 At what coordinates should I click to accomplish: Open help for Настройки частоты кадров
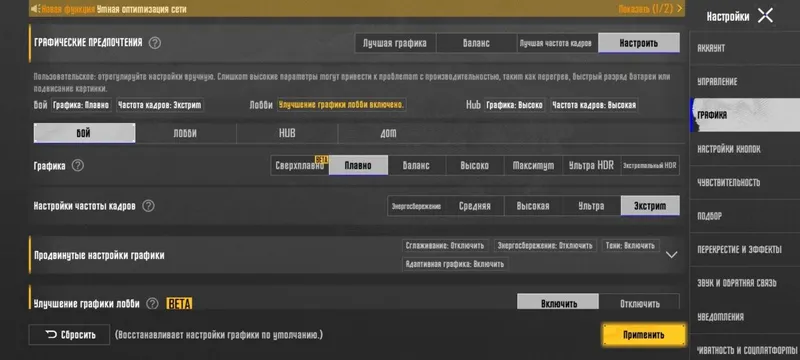148,206
